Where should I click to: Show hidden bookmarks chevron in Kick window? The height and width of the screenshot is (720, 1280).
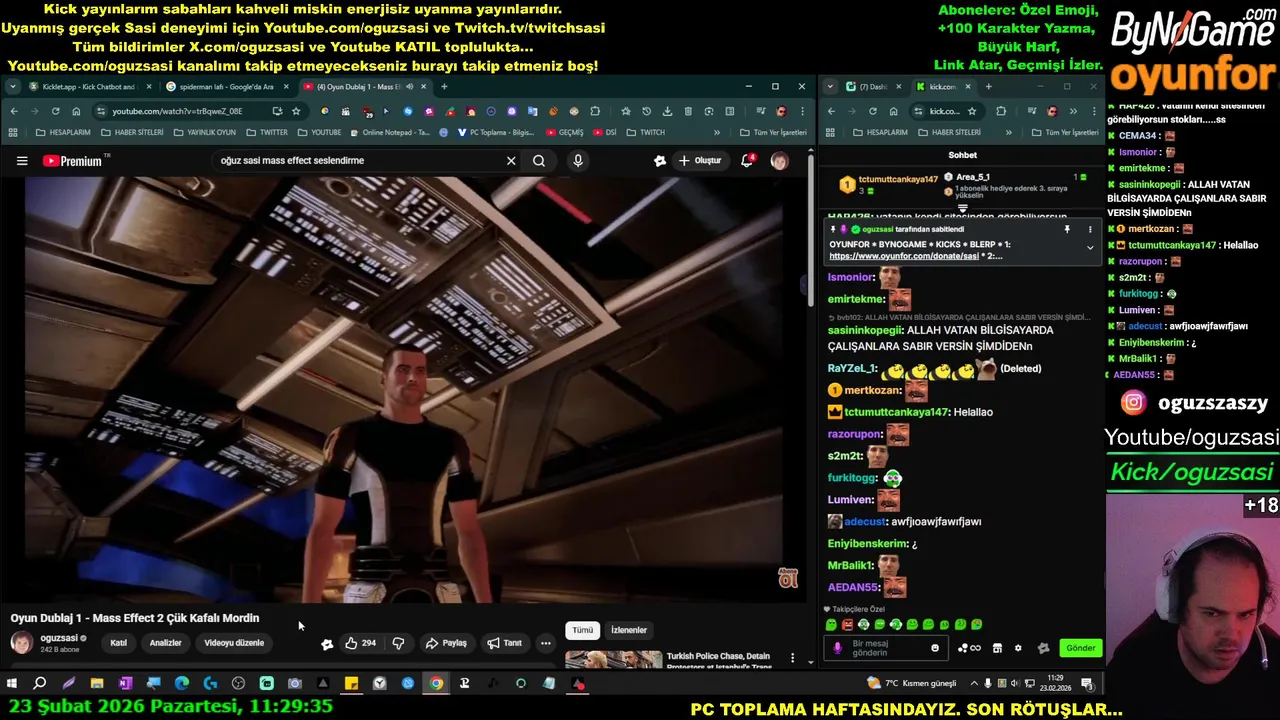[x=1010, y=132]
